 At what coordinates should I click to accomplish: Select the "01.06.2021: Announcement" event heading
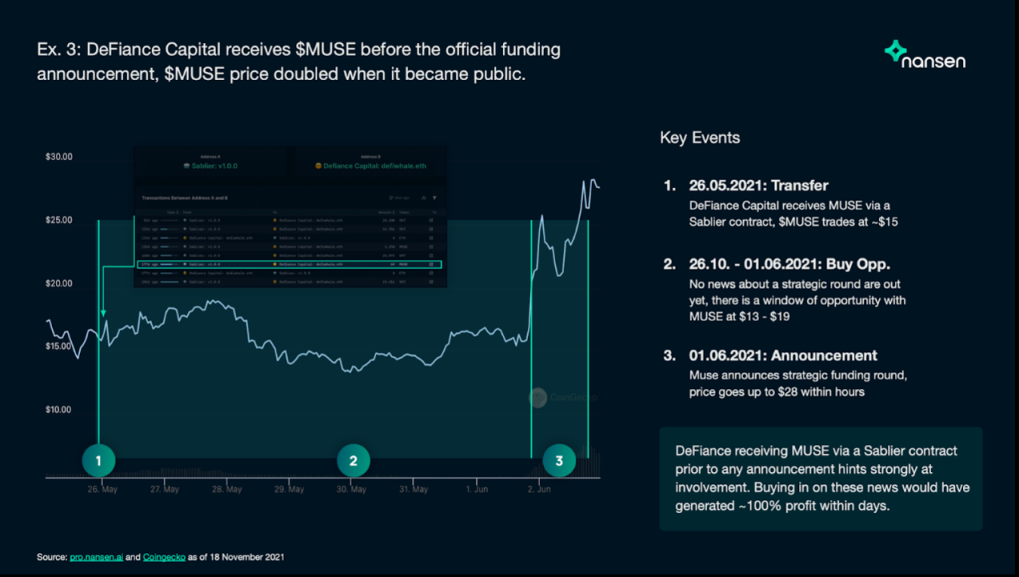click(x=782, y=356)
